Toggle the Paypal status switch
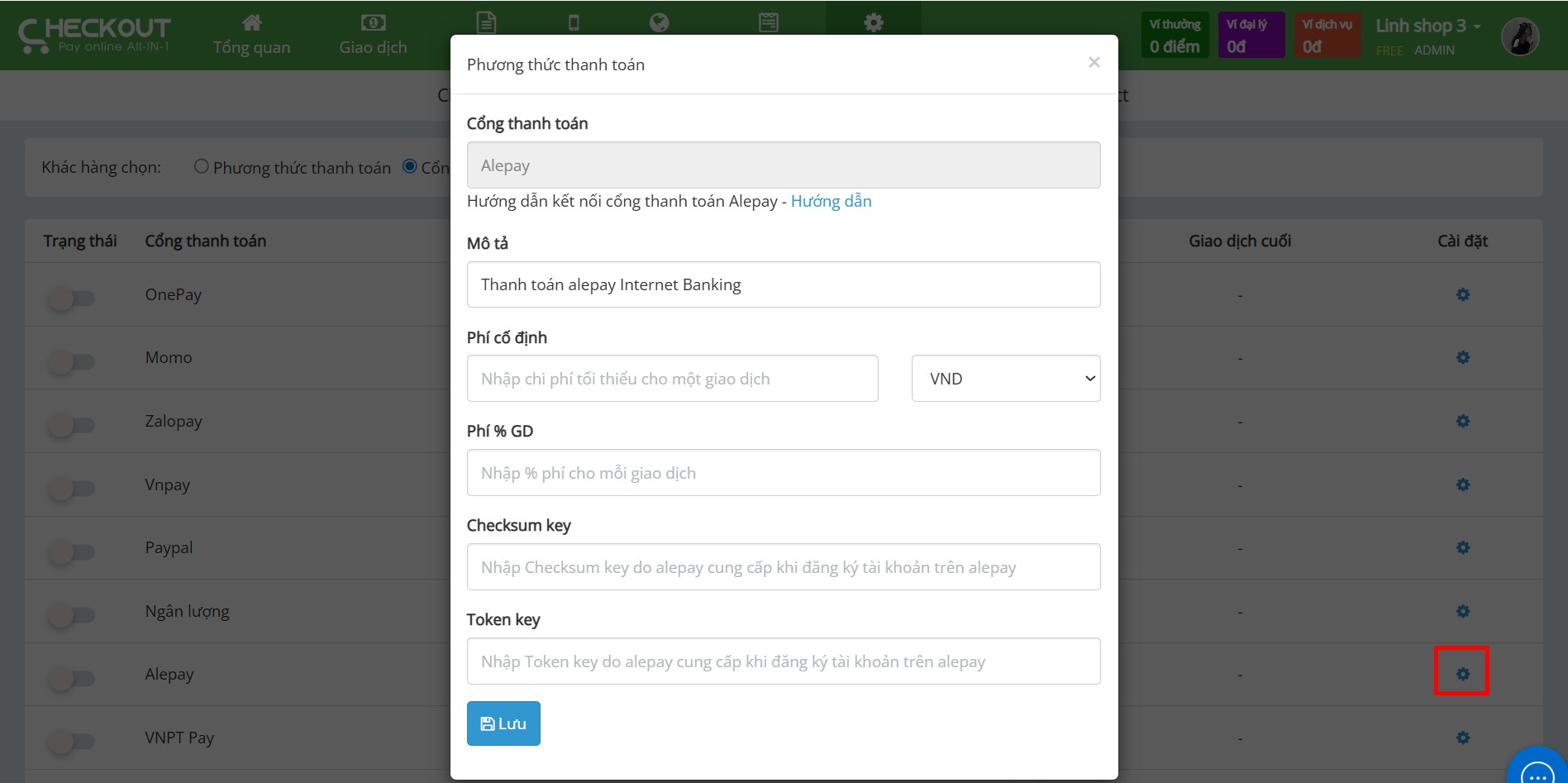 72,551
